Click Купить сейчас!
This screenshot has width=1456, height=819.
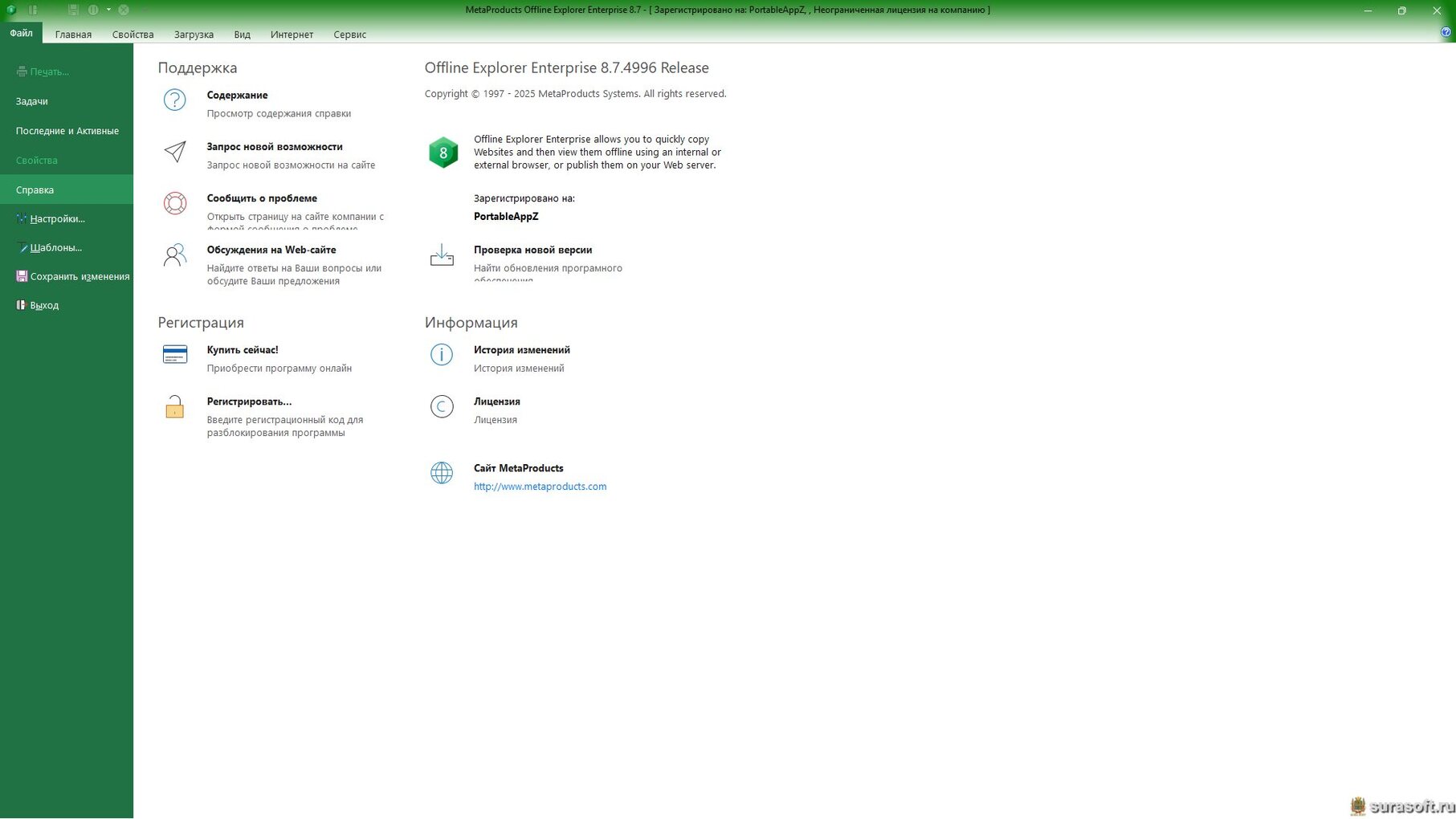tap(243, 349)
